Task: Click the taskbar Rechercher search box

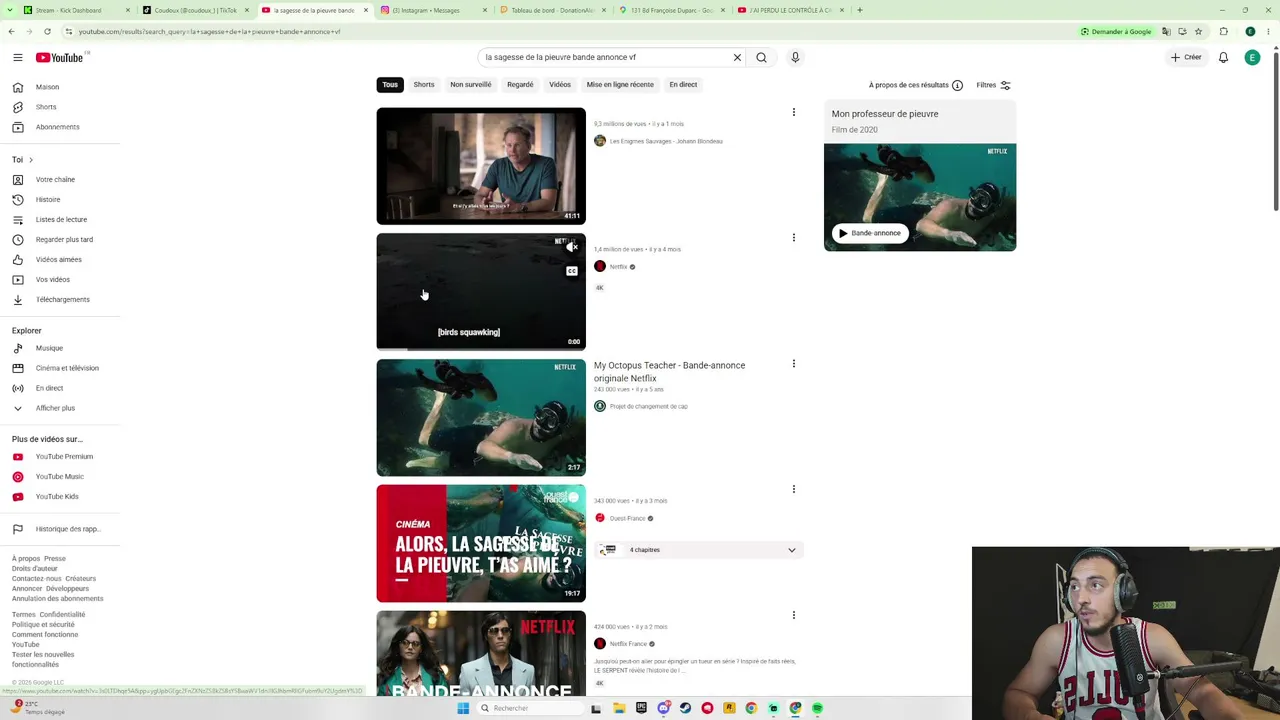Action: tap(530, 708)
